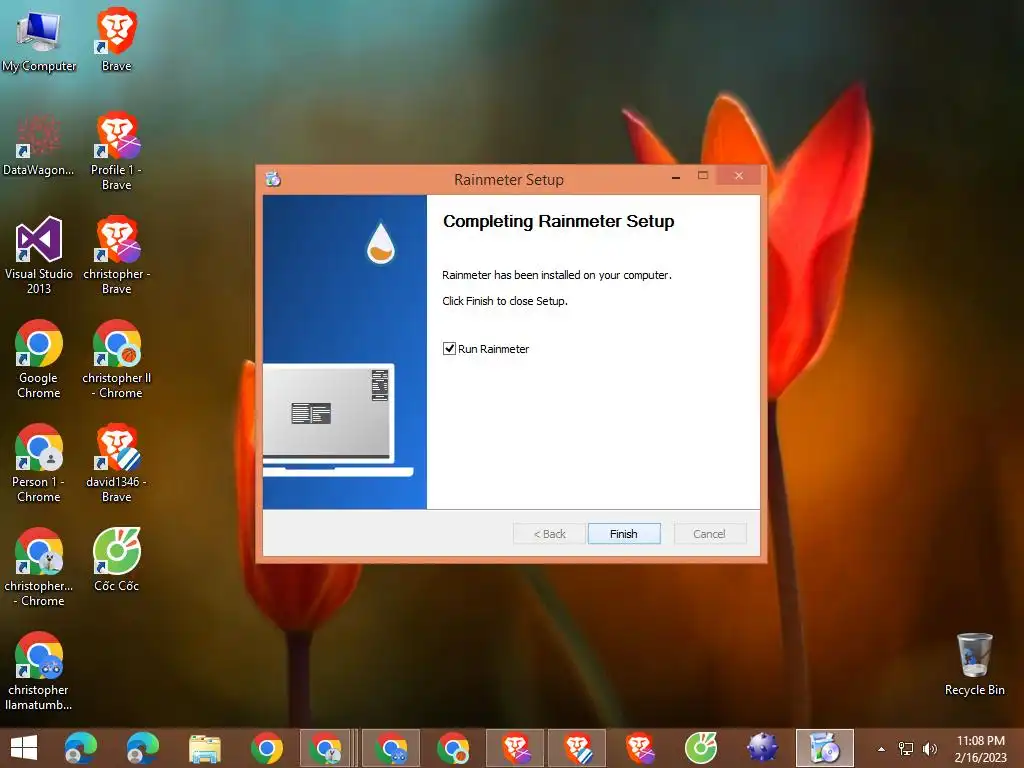Click the greyed-out Back button
Viewport: 1024px width, 768px height.
click(x=549, y=534)
